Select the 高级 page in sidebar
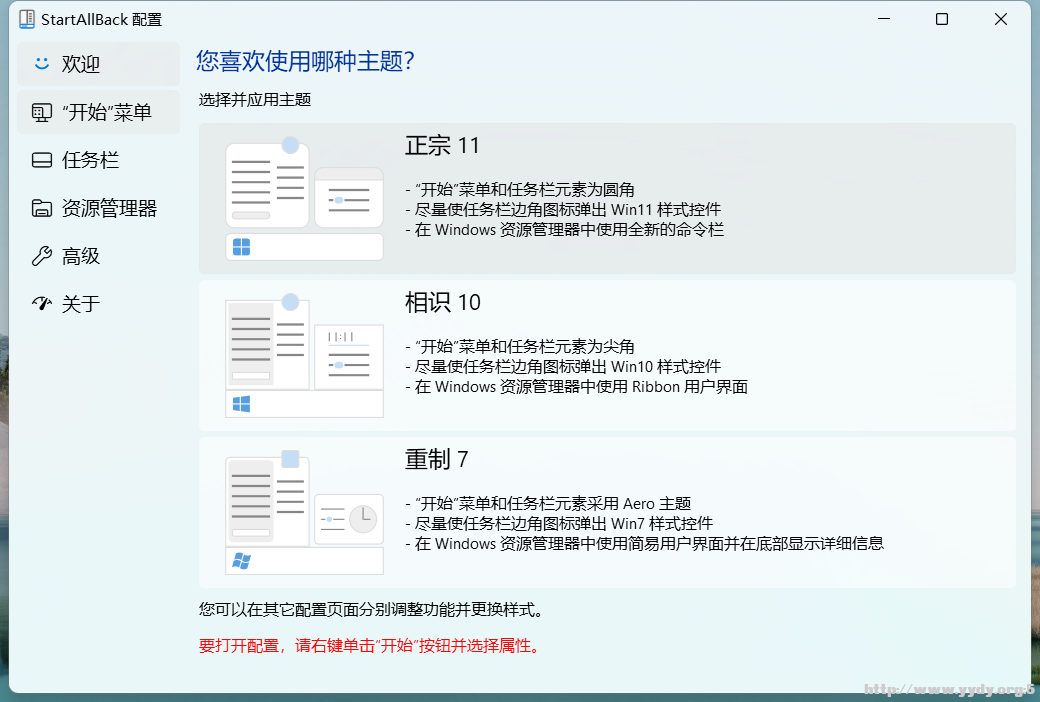The height and width of the screenshot is (702, 1040). point(98,256)
